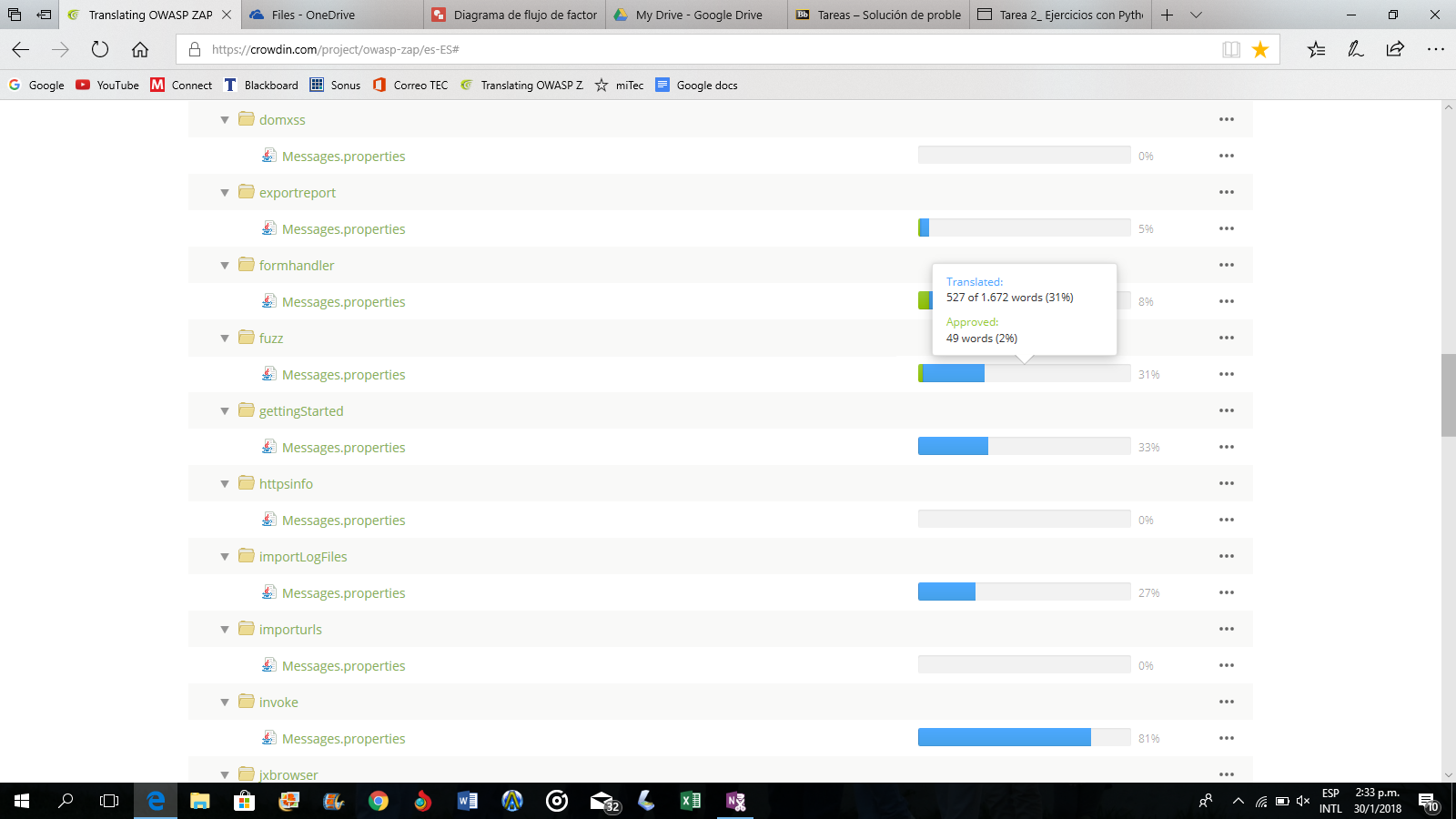Switch to Files - OneDrive tab
Image resolution: width=1456 pixels, height=819 pixels.
point(332,15)
